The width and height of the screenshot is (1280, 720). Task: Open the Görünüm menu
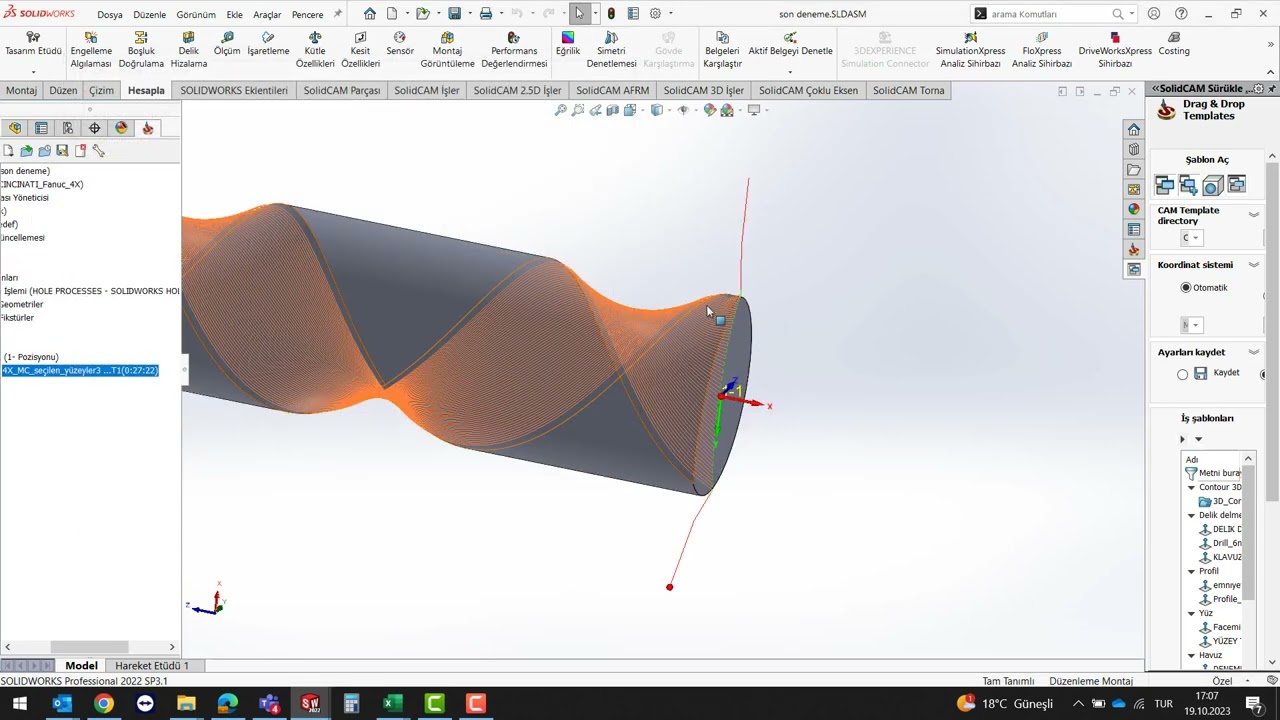point(196,15)
